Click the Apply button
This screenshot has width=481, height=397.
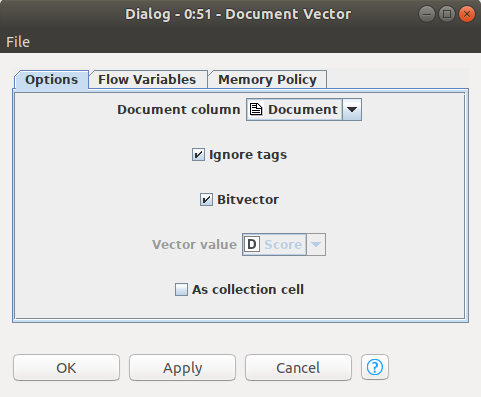pos(182,368)
